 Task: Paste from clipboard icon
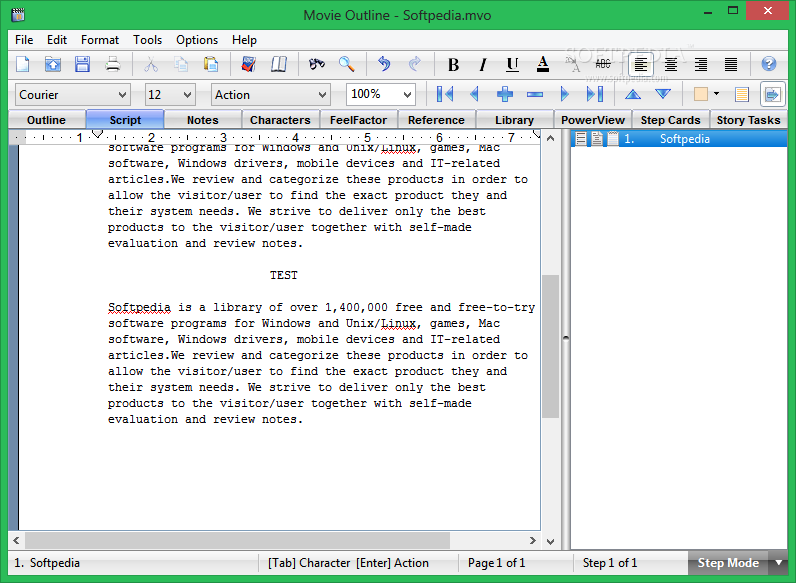pos(211,64)
